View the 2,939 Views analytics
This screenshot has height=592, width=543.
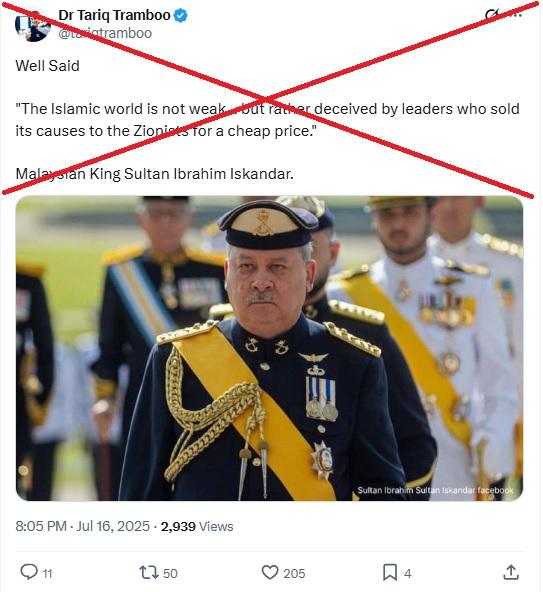[x=197, y=526]
